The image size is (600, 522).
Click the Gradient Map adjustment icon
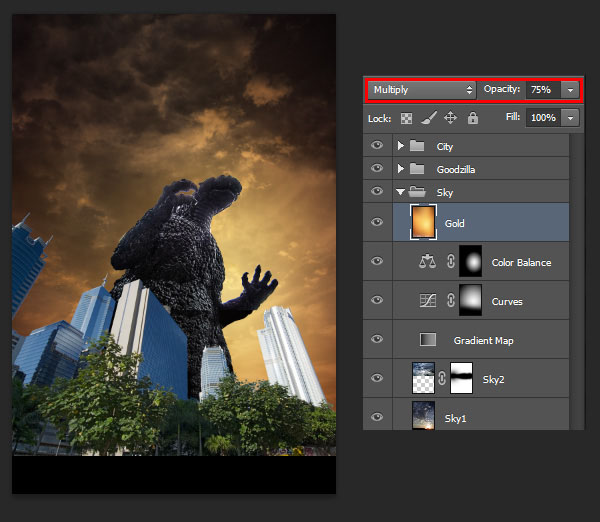point(428,339)
